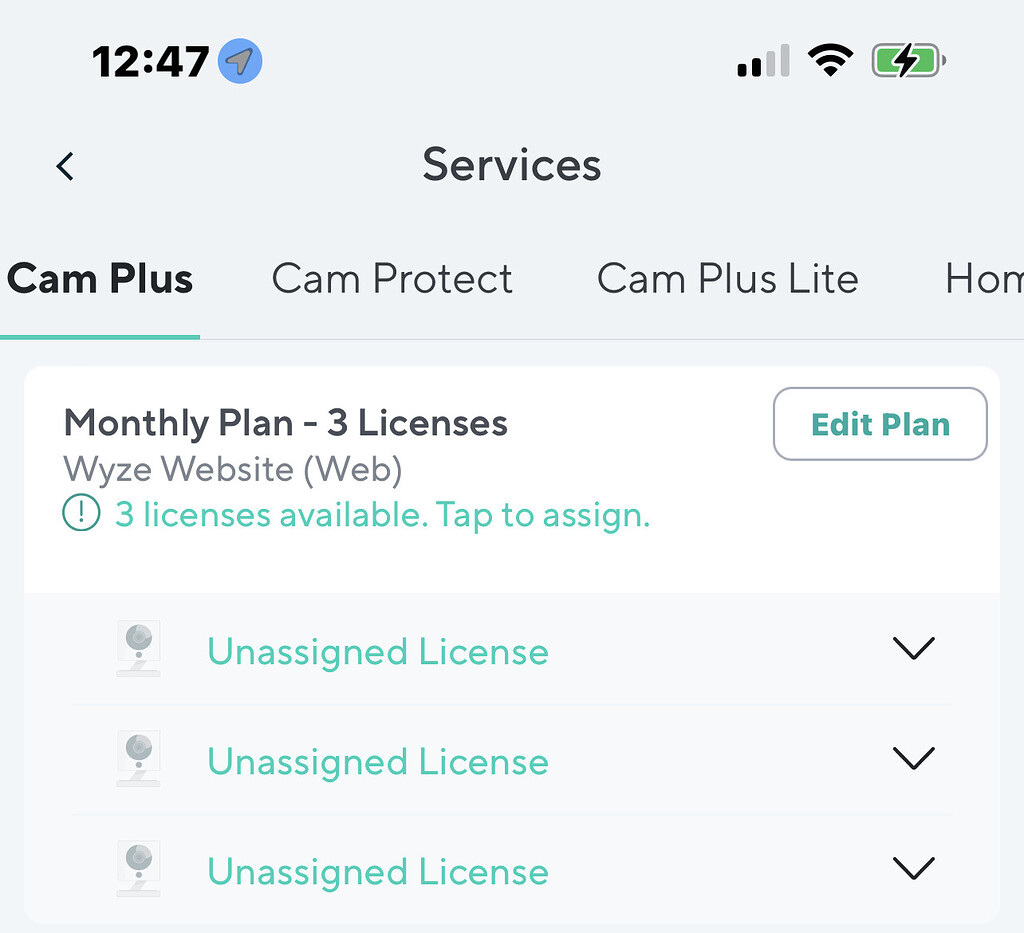Tap the Wyze Website (Web) subscription source label

(x=232, y=469)
